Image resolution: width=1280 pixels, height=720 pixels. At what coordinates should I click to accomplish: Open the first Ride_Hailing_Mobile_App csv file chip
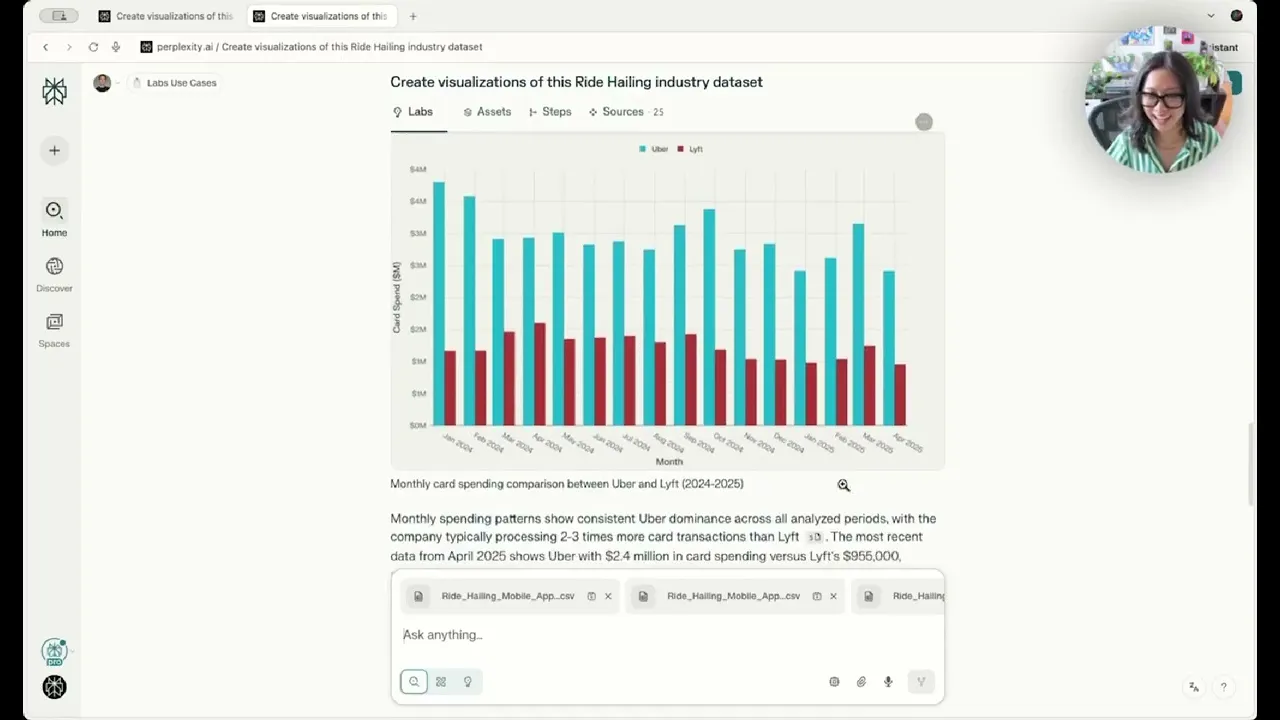tap(508, 596)
